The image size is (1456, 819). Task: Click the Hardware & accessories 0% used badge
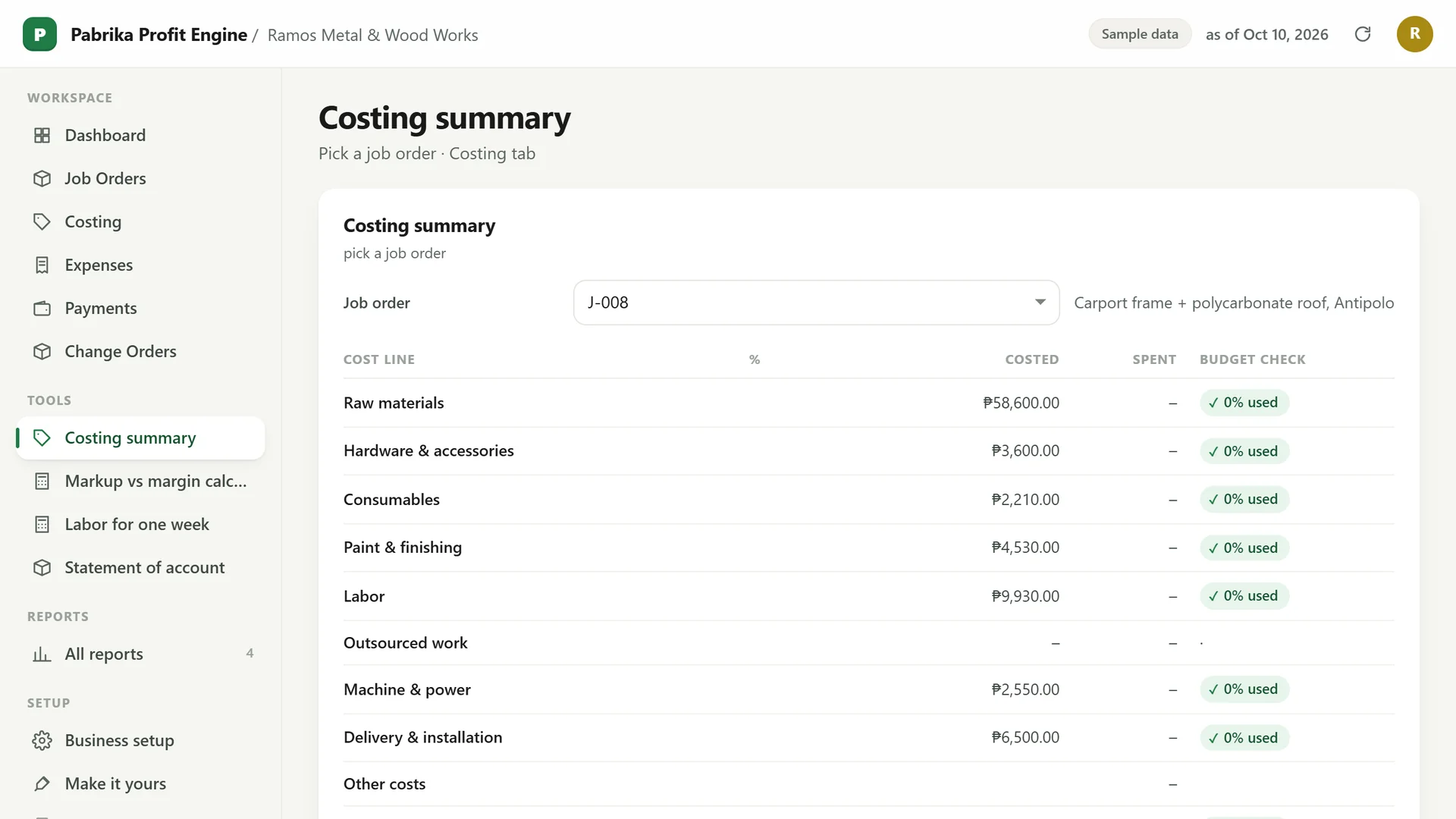[1244, 451]
